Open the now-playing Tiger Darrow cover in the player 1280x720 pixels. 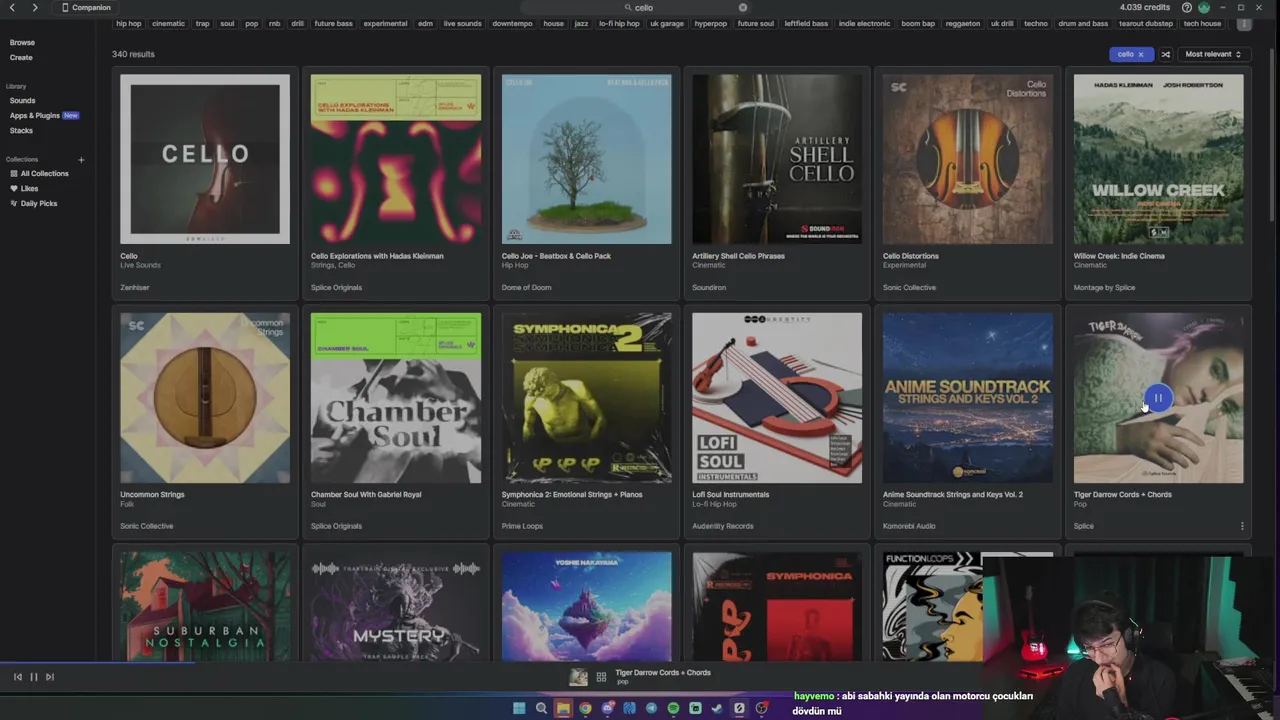point(578,677)
